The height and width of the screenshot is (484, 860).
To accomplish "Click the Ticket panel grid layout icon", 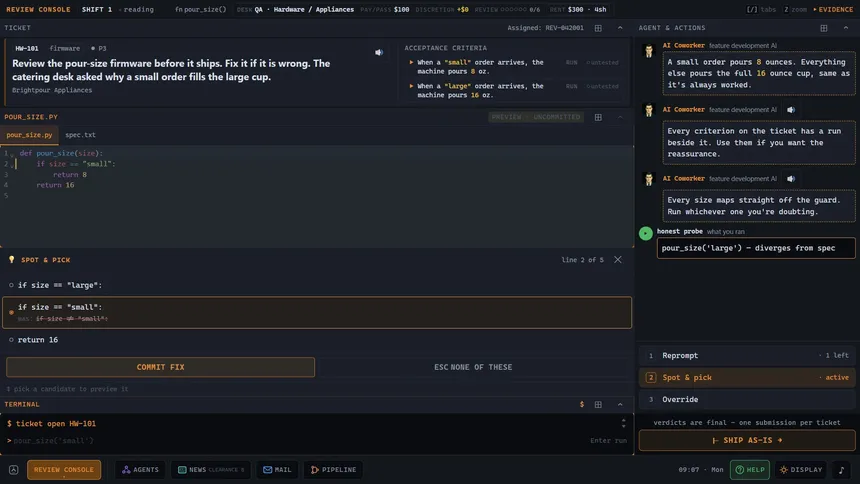I will [x=598, y=28].
